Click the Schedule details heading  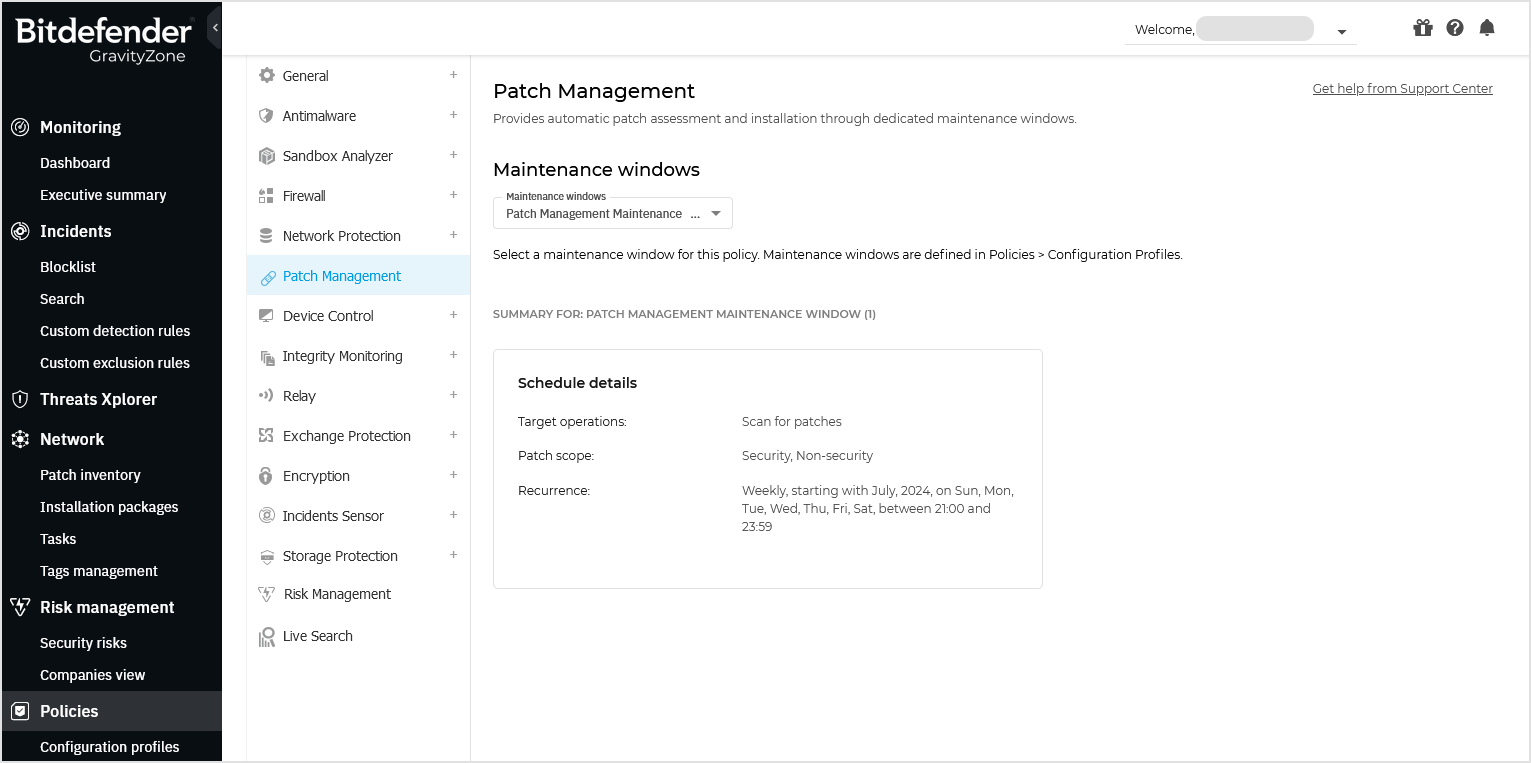577,383
